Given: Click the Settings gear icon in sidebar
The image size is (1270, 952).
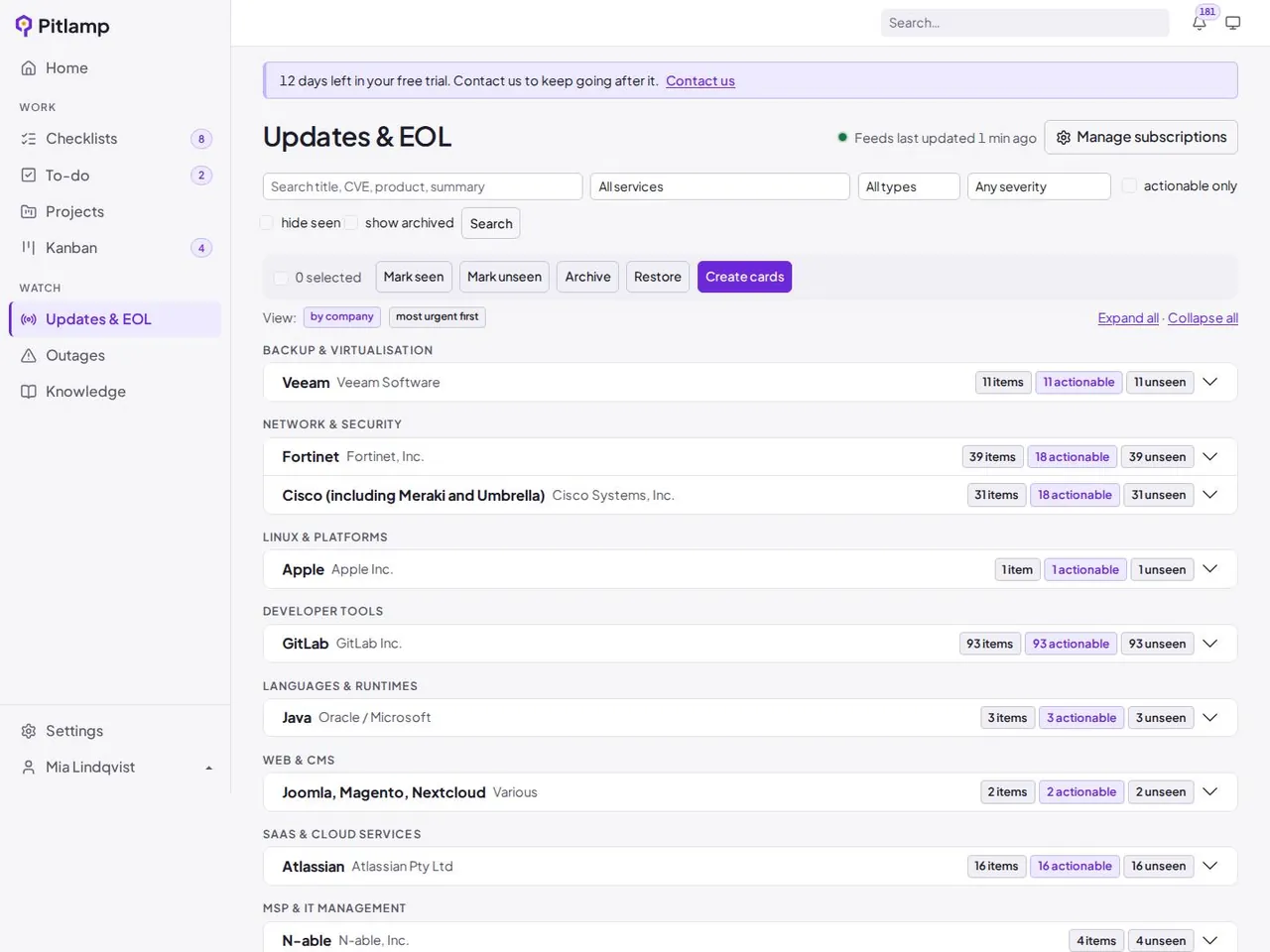Looking at the screenshot, I should (x=29, y=731).
